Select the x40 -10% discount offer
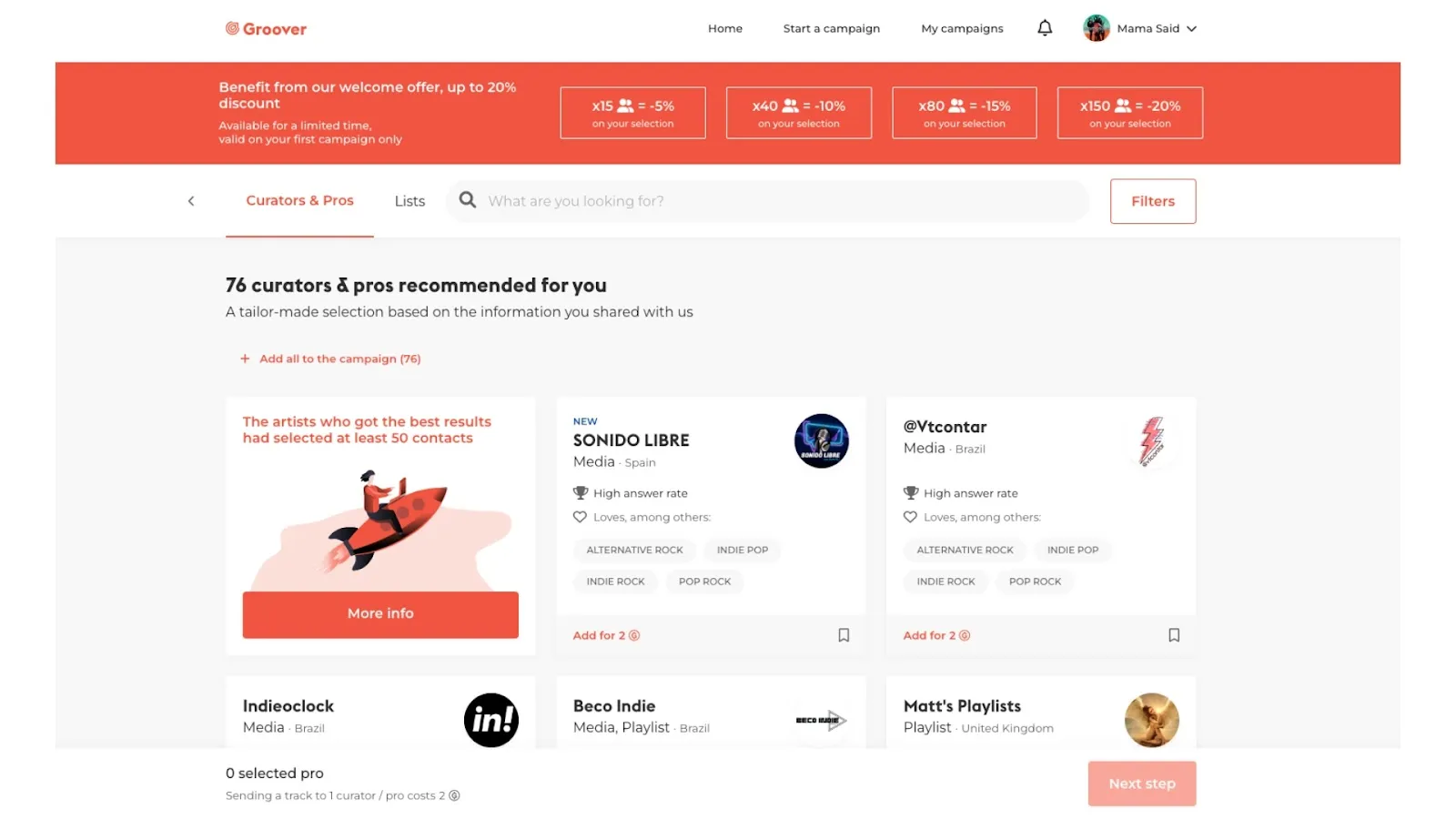This screenshot has width=1456, height=819. pyautogui.click(x=799, y=113)
